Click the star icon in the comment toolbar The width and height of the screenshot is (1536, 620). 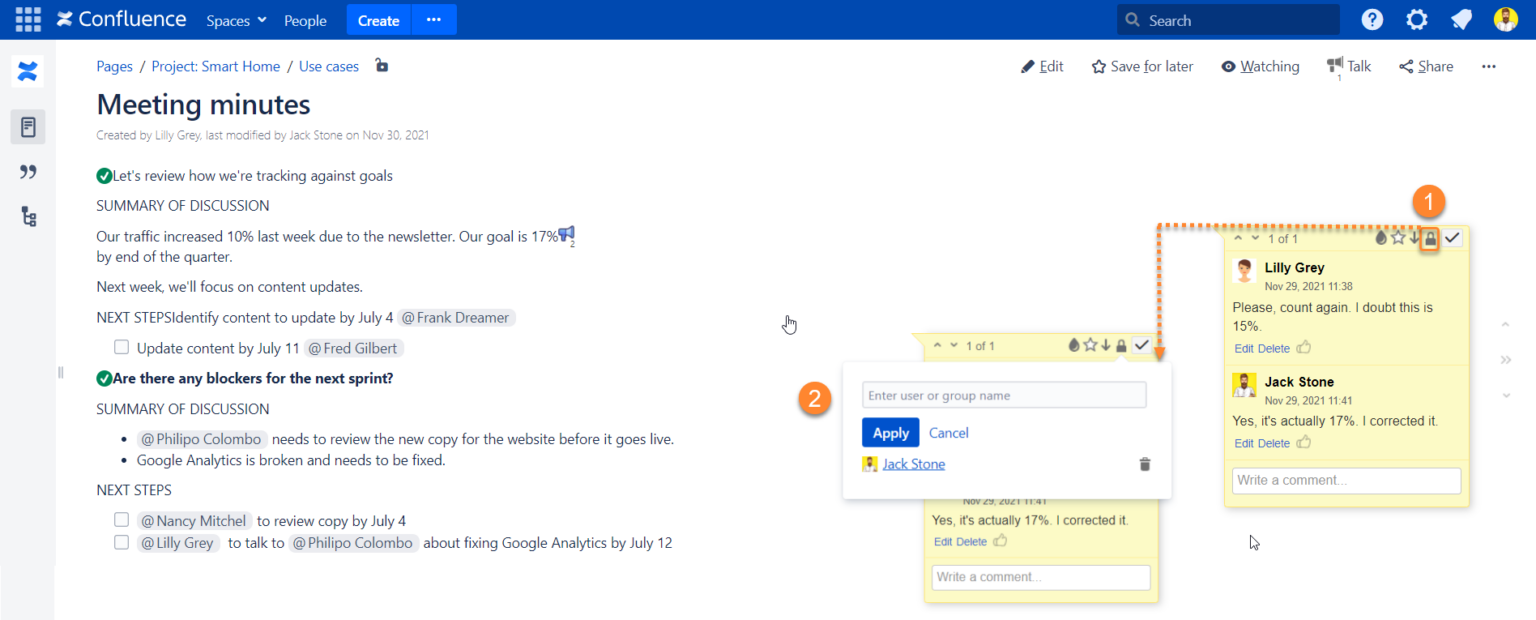coord(1399,238)
